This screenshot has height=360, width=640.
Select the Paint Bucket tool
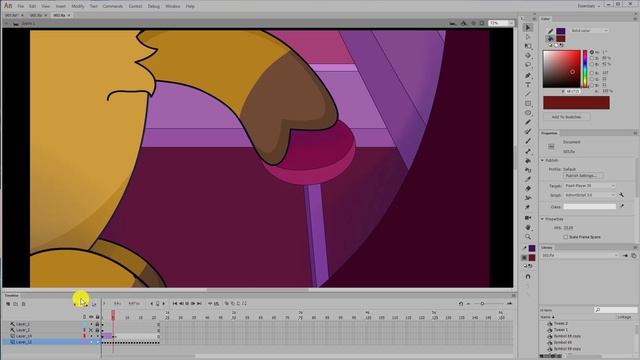(x=528, y=161)
